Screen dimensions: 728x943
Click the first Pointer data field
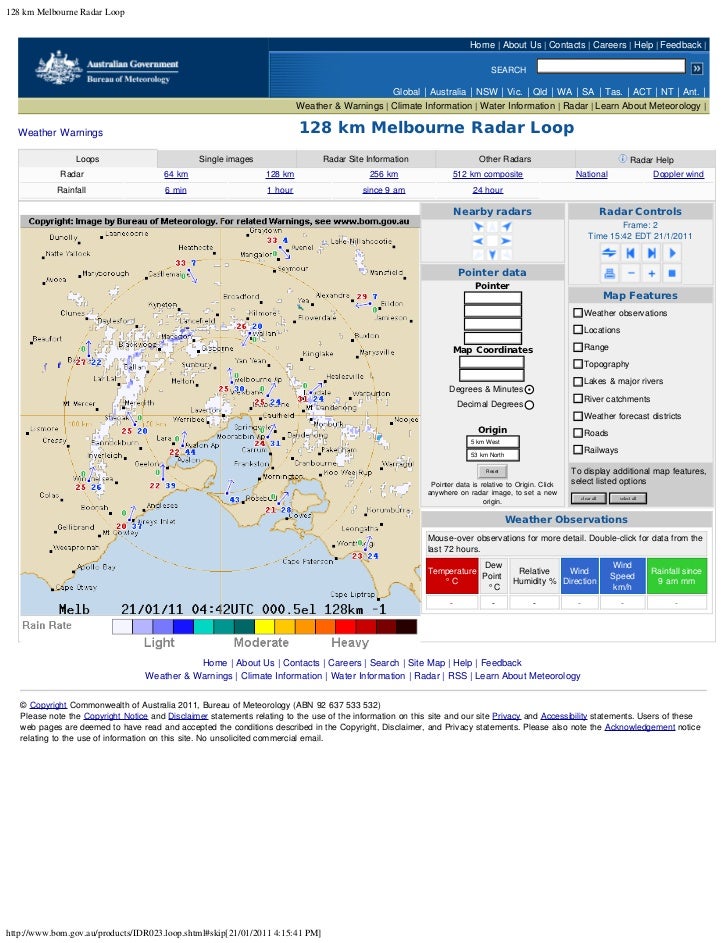click(492, 298)
